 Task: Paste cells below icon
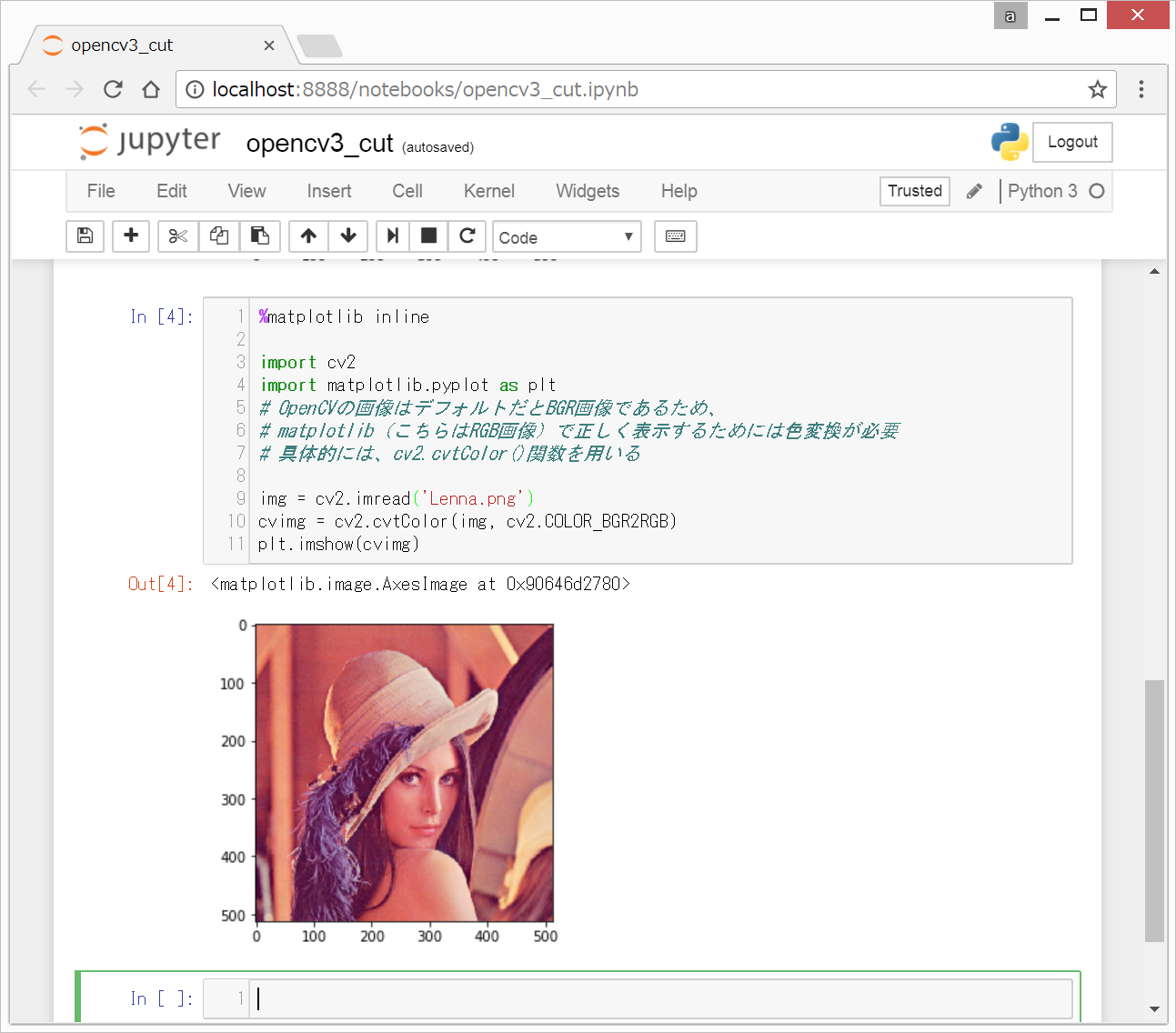tap(260, 236)
